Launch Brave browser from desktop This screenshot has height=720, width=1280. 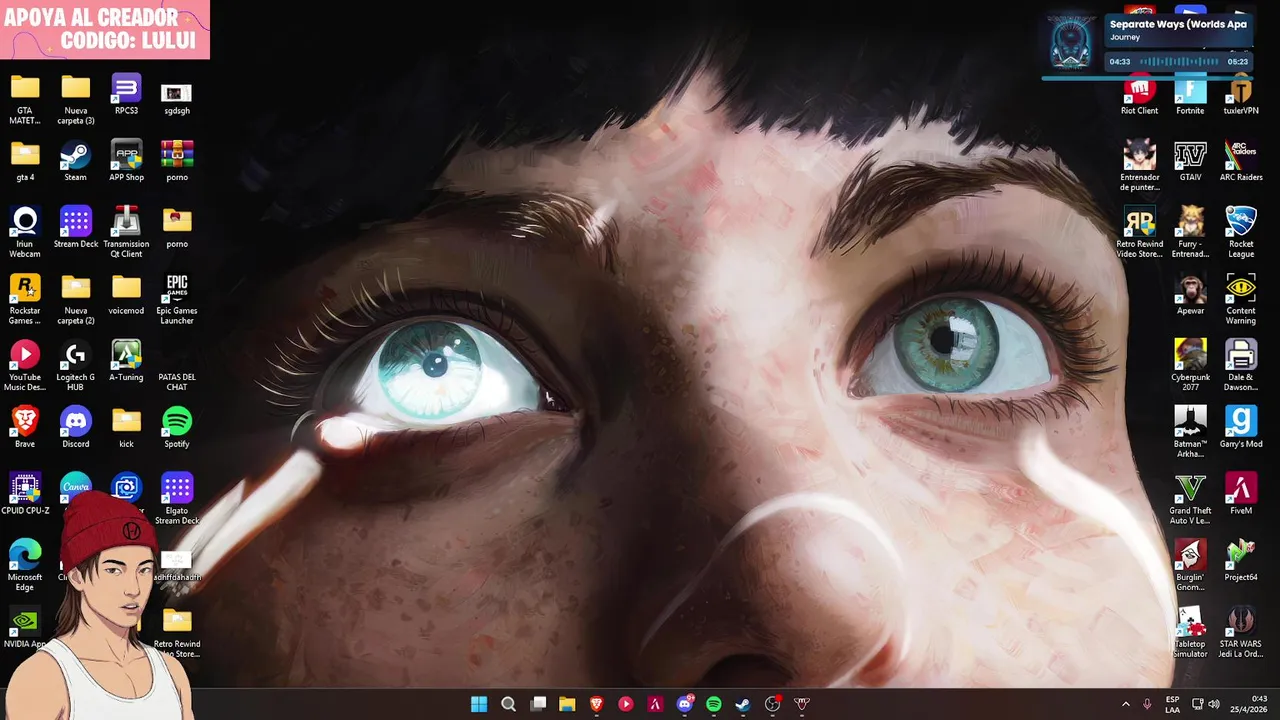coord(25,428)
